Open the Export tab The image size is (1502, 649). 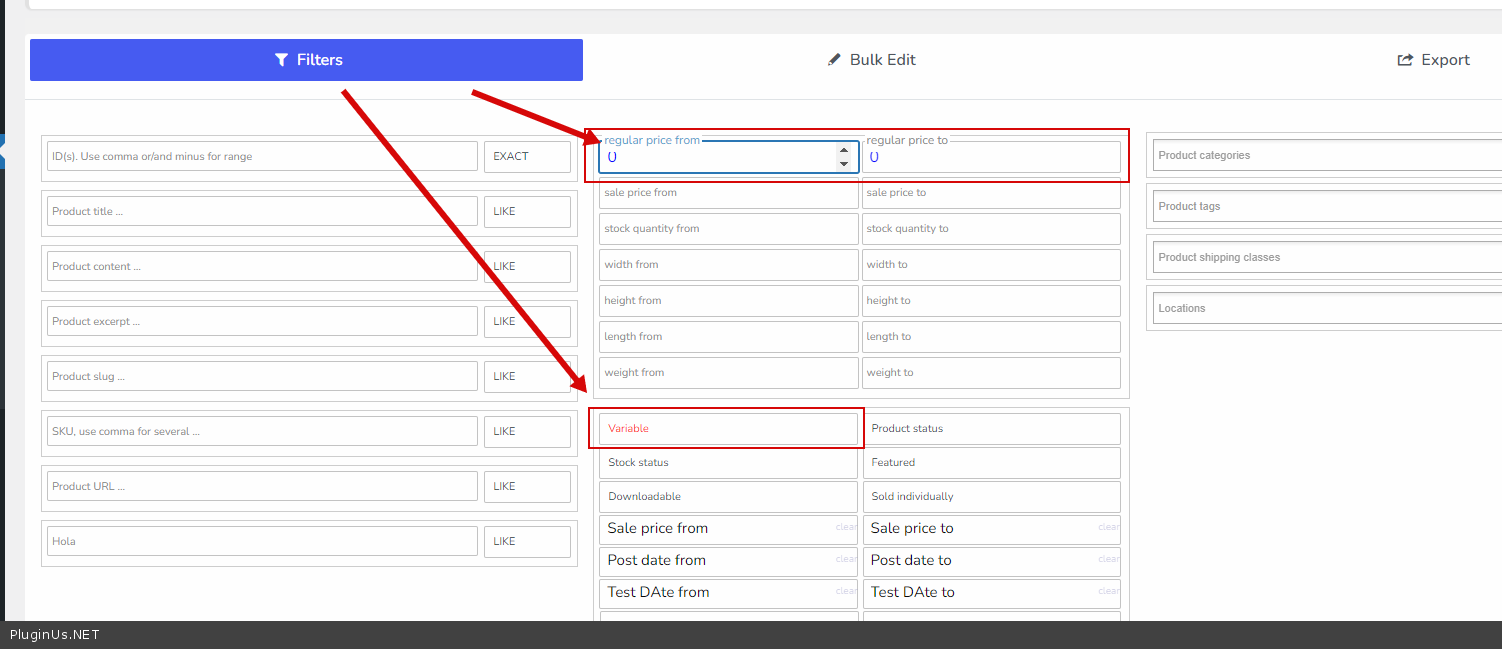[1433, 60]
